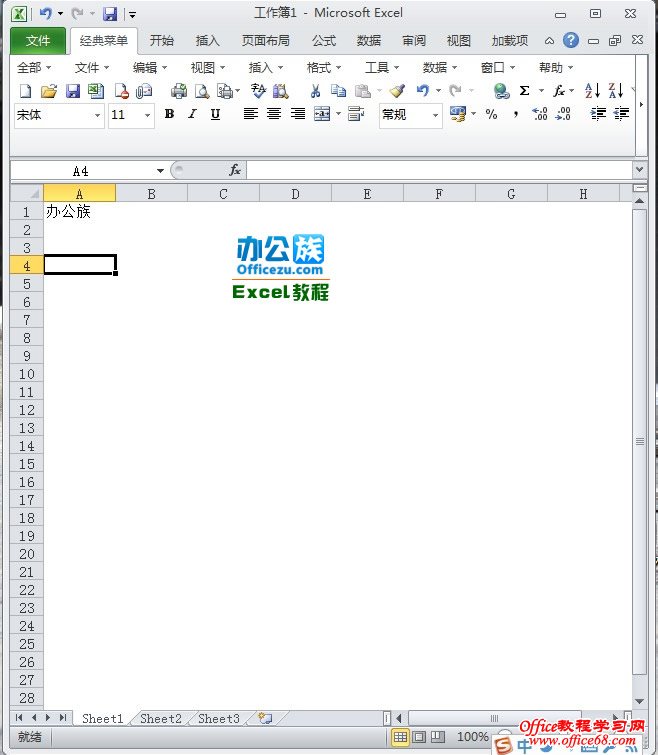Click the vertical scrollbar down arrow
The image size is (658, 755).
click(639, 701)
